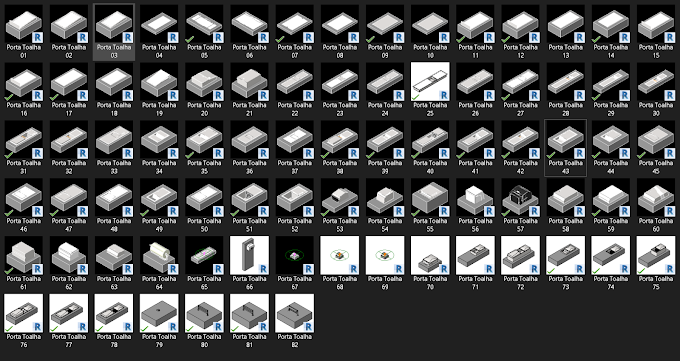Click the 'Porta Toalha 71' file name
This screenshot has width=680, height=361.
click(x=475, y=282)
